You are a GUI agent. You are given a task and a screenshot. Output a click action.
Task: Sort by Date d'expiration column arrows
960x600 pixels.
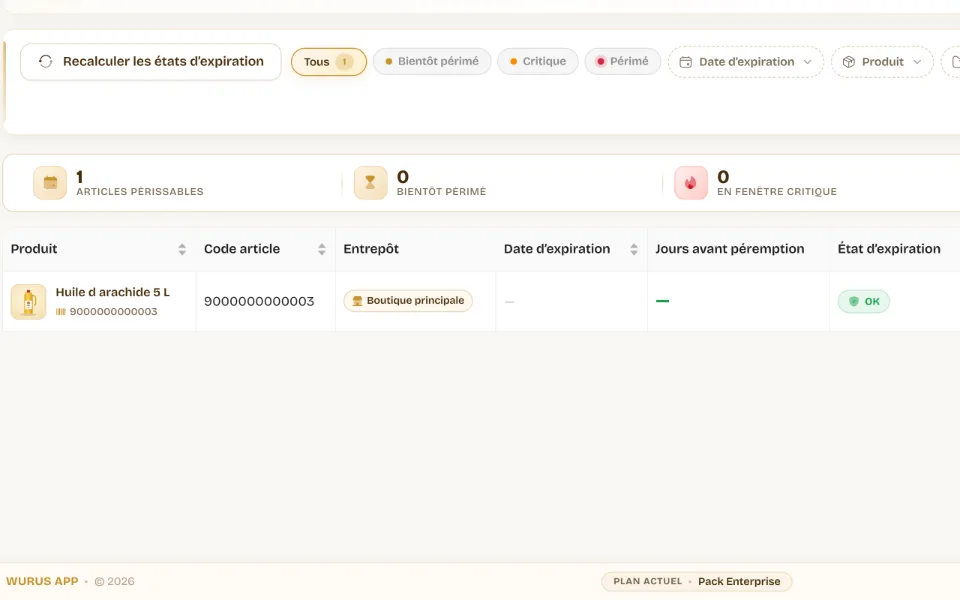click(634, 249)
